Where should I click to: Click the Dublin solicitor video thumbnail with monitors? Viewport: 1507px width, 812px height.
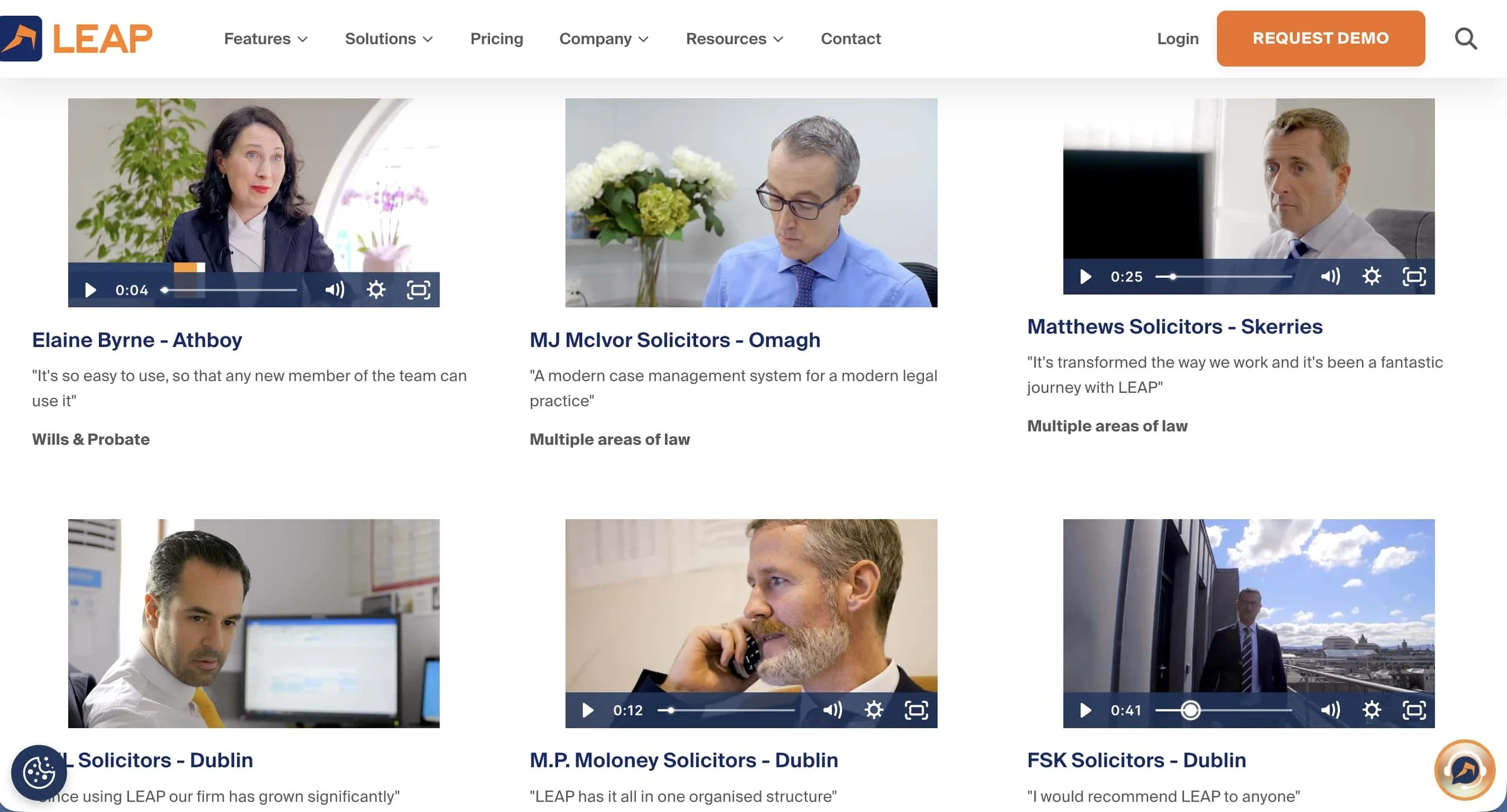(254, 623)
